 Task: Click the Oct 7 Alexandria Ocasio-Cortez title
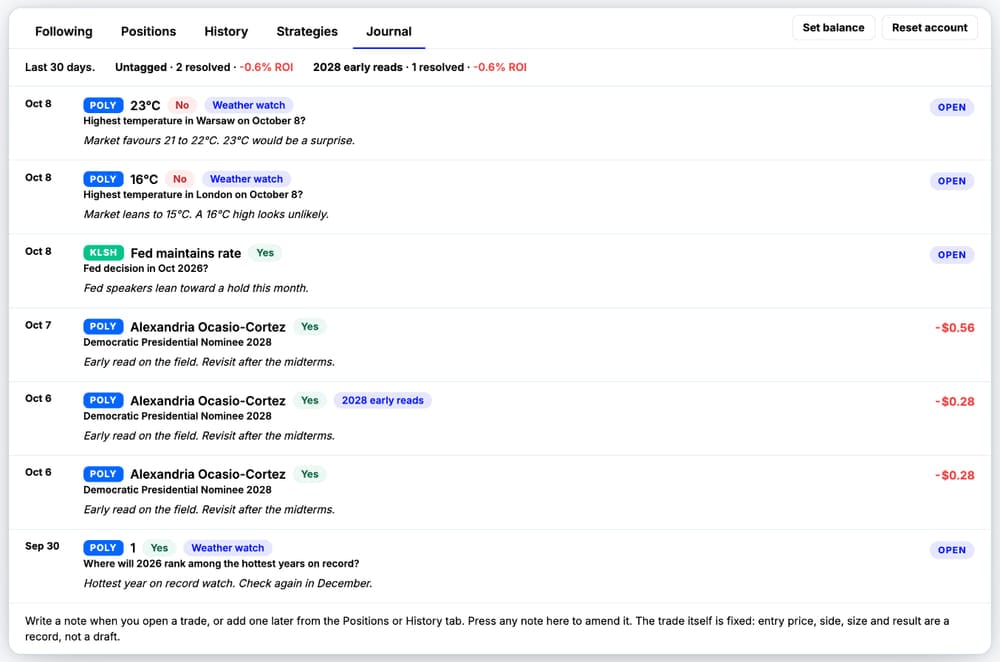[x=208, y=327]
